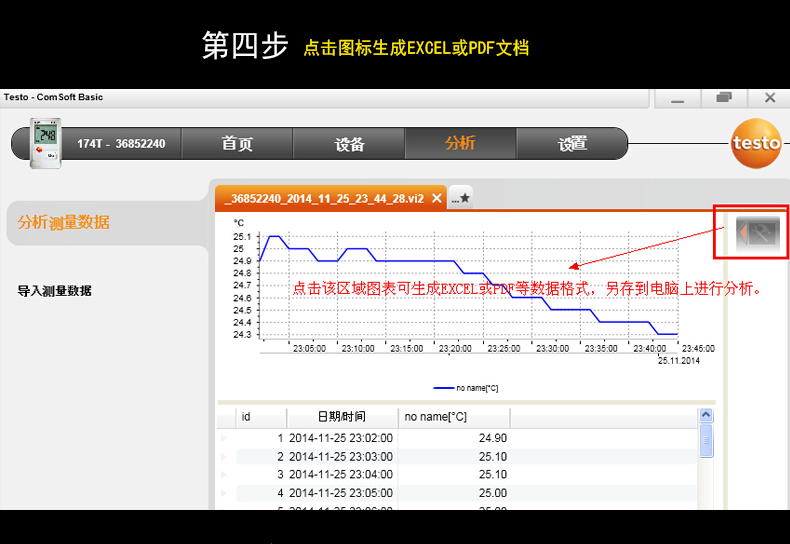Screen dimensions: 790x544
Task: Click the 174T - 36852240 device label
Action: pos(121,144)
